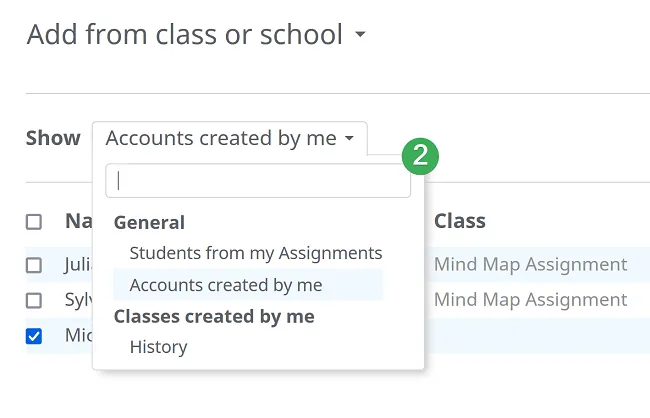This screenshot has height=418, width=650.
Task: Check the box for the Julia row
Action: pos(34,265)
